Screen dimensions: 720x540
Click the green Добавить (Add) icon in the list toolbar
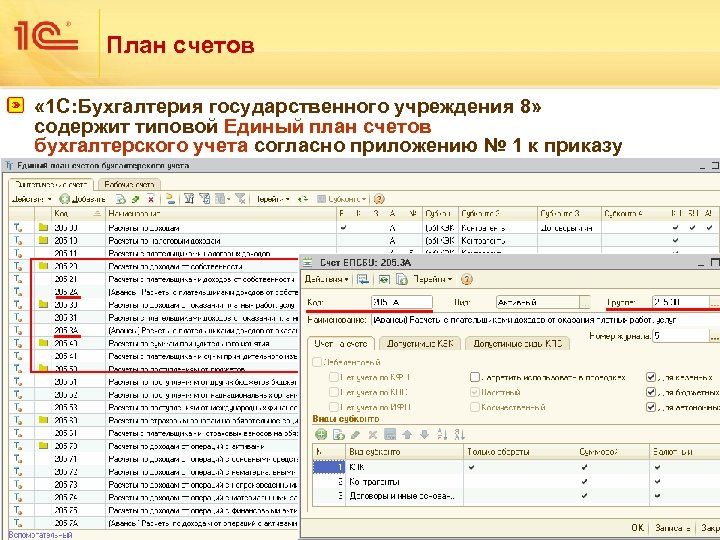point(65,199)
